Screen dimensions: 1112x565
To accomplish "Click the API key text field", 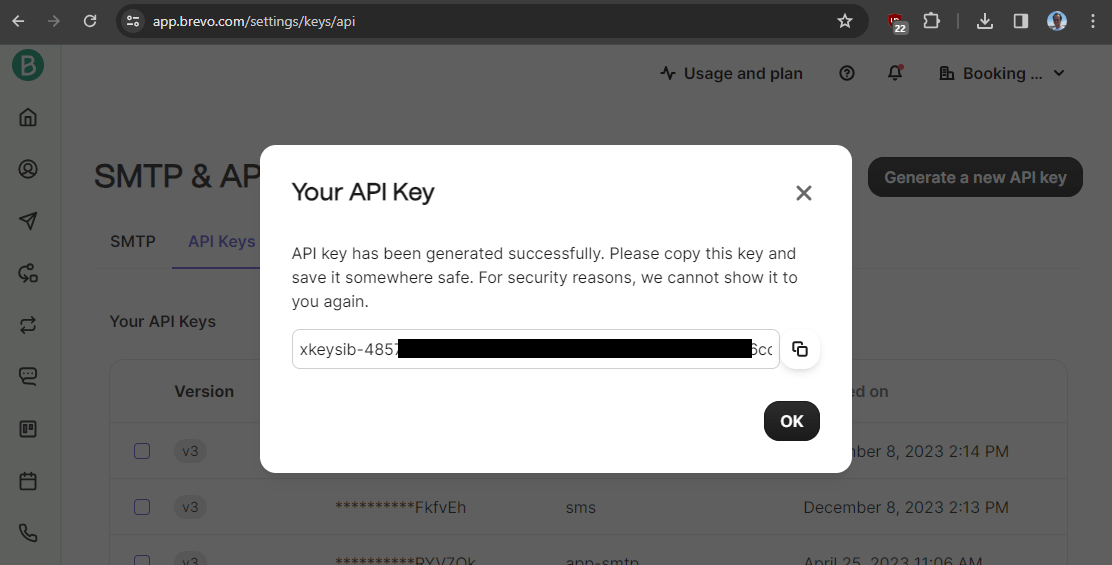I will [535, 349].
